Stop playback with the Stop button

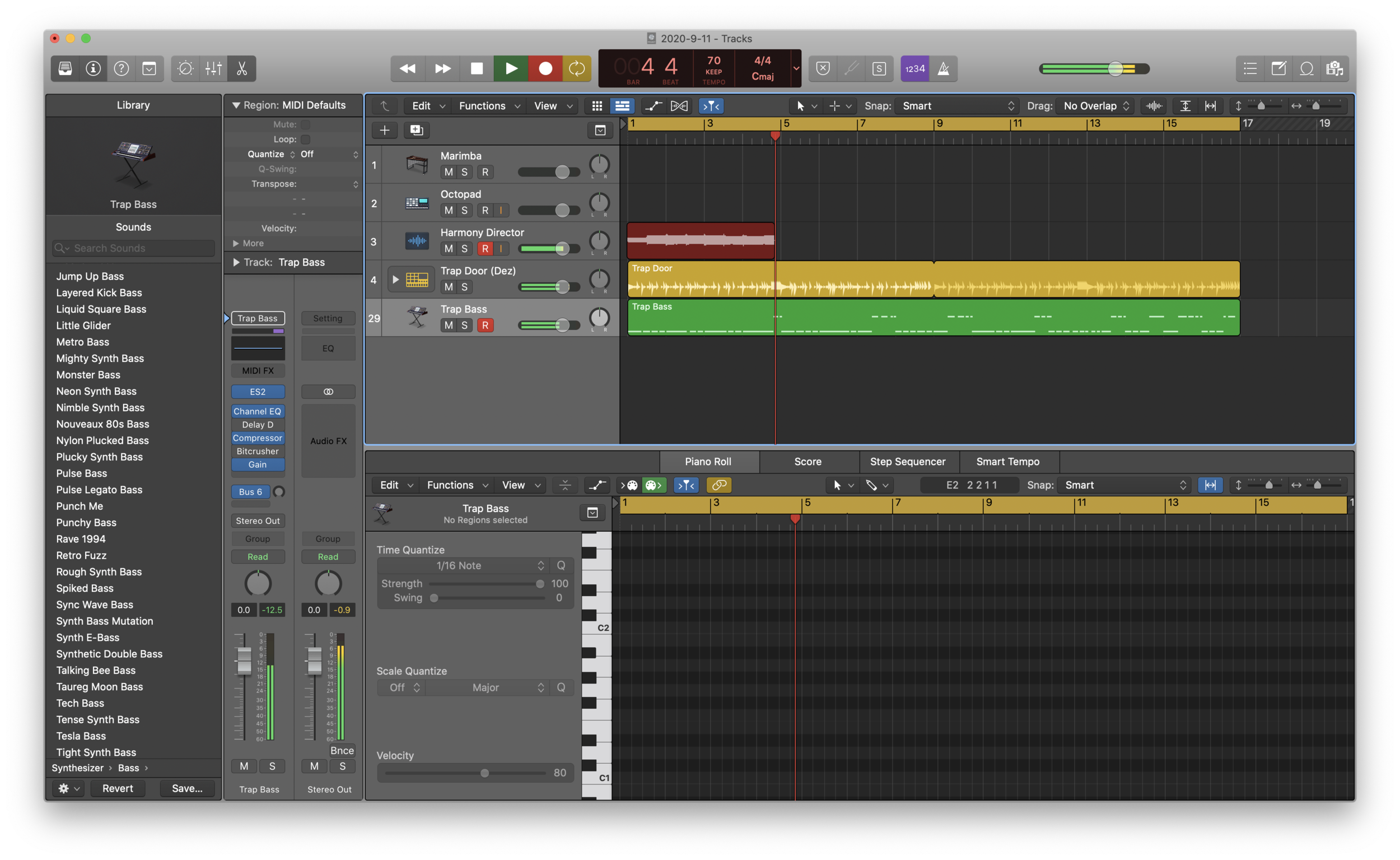coord(477,69)
